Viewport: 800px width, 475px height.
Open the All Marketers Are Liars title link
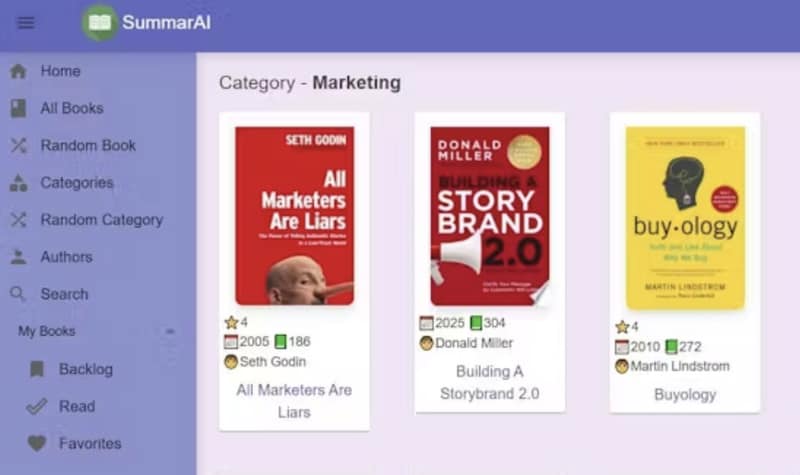coord(294,400)
